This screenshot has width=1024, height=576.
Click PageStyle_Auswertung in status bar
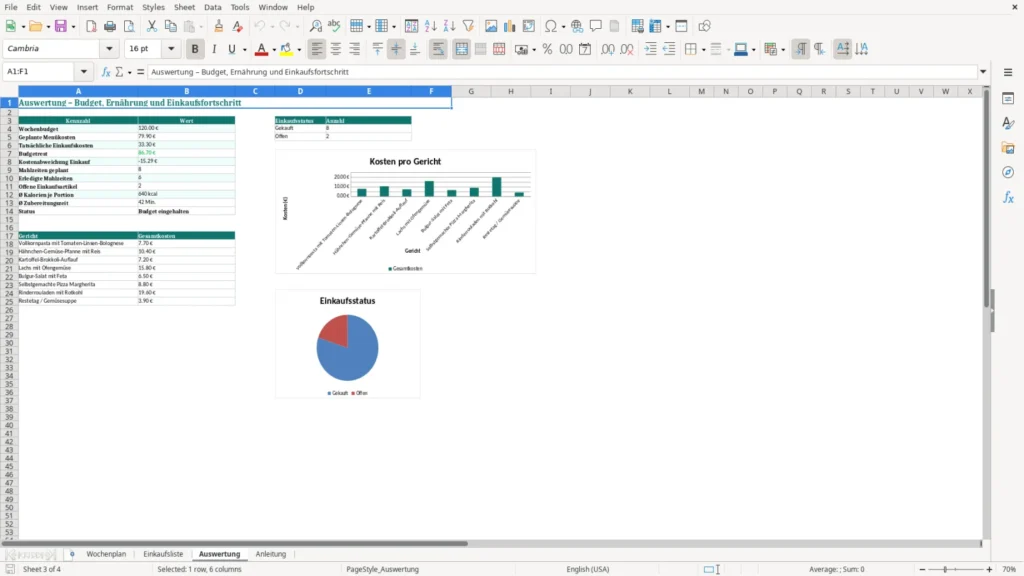[x=383, y=569]
